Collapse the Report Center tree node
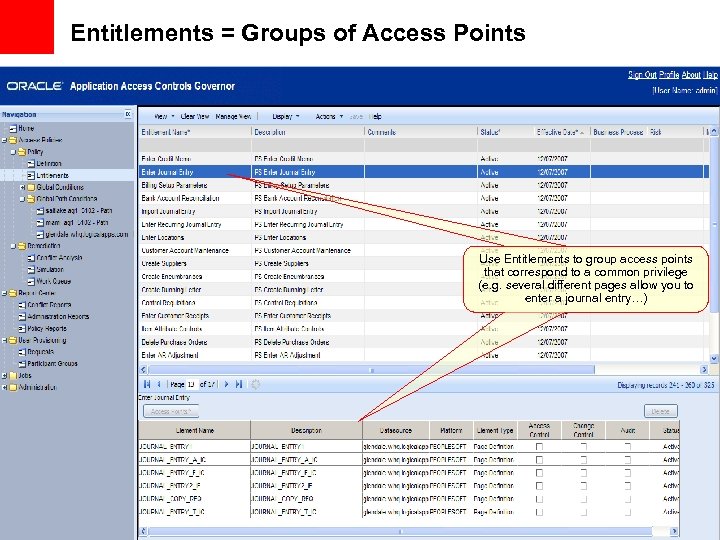The height and width of the screenshot is (540, 720). pyautogui.click(x=5, y=293)
